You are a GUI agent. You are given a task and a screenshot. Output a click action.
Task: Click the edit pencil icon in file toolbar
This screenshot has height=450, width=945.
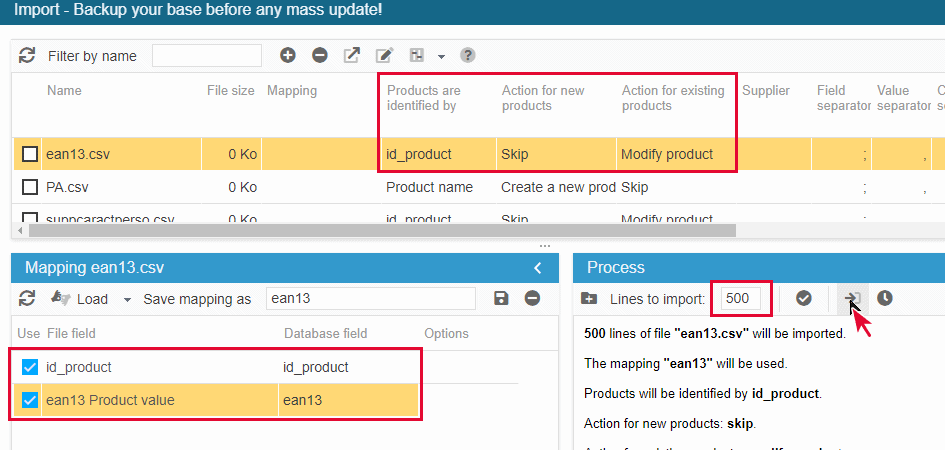pyautogui.click(x=384, y=56)
